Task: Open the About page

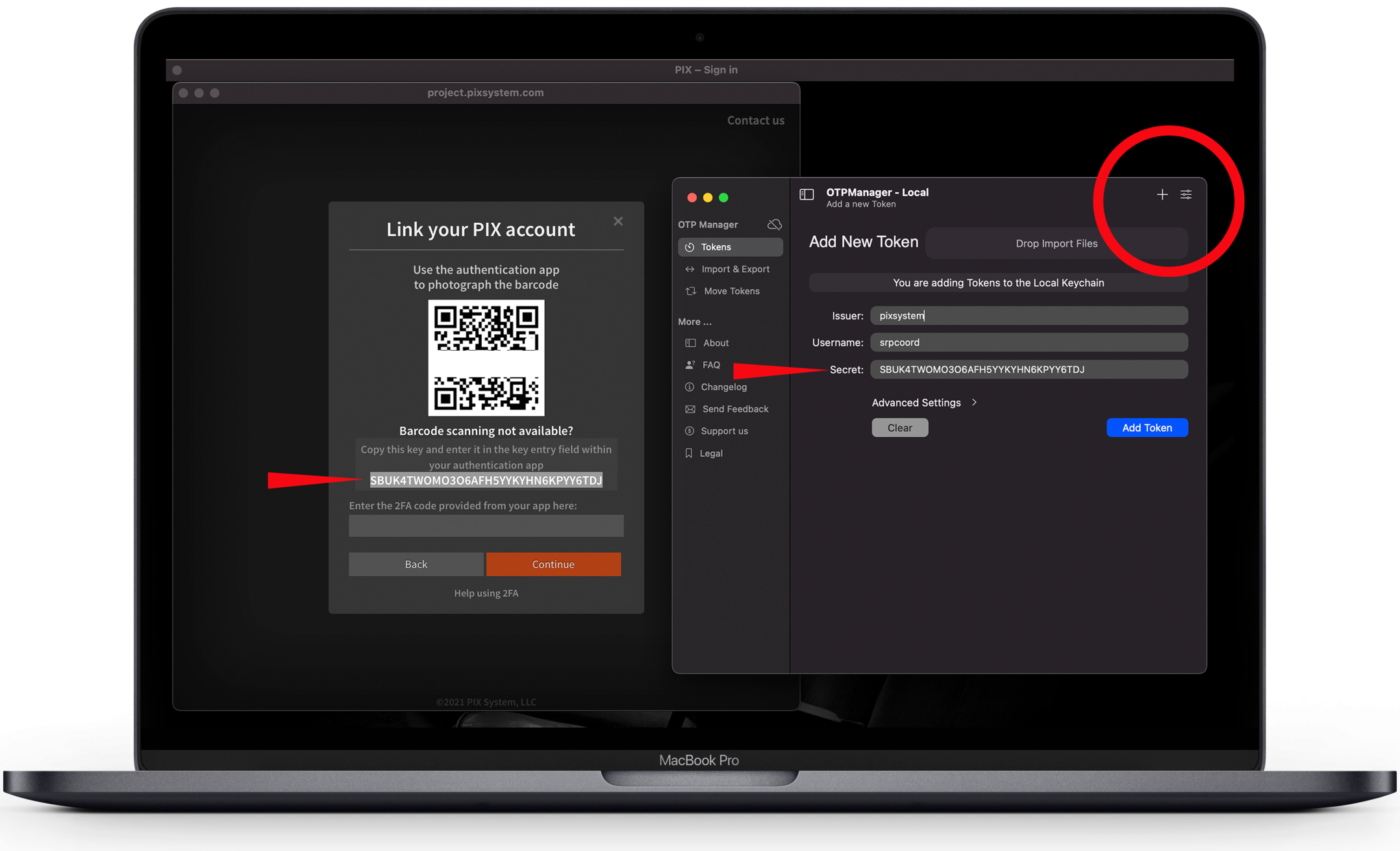Action: [x=716, y=343]
